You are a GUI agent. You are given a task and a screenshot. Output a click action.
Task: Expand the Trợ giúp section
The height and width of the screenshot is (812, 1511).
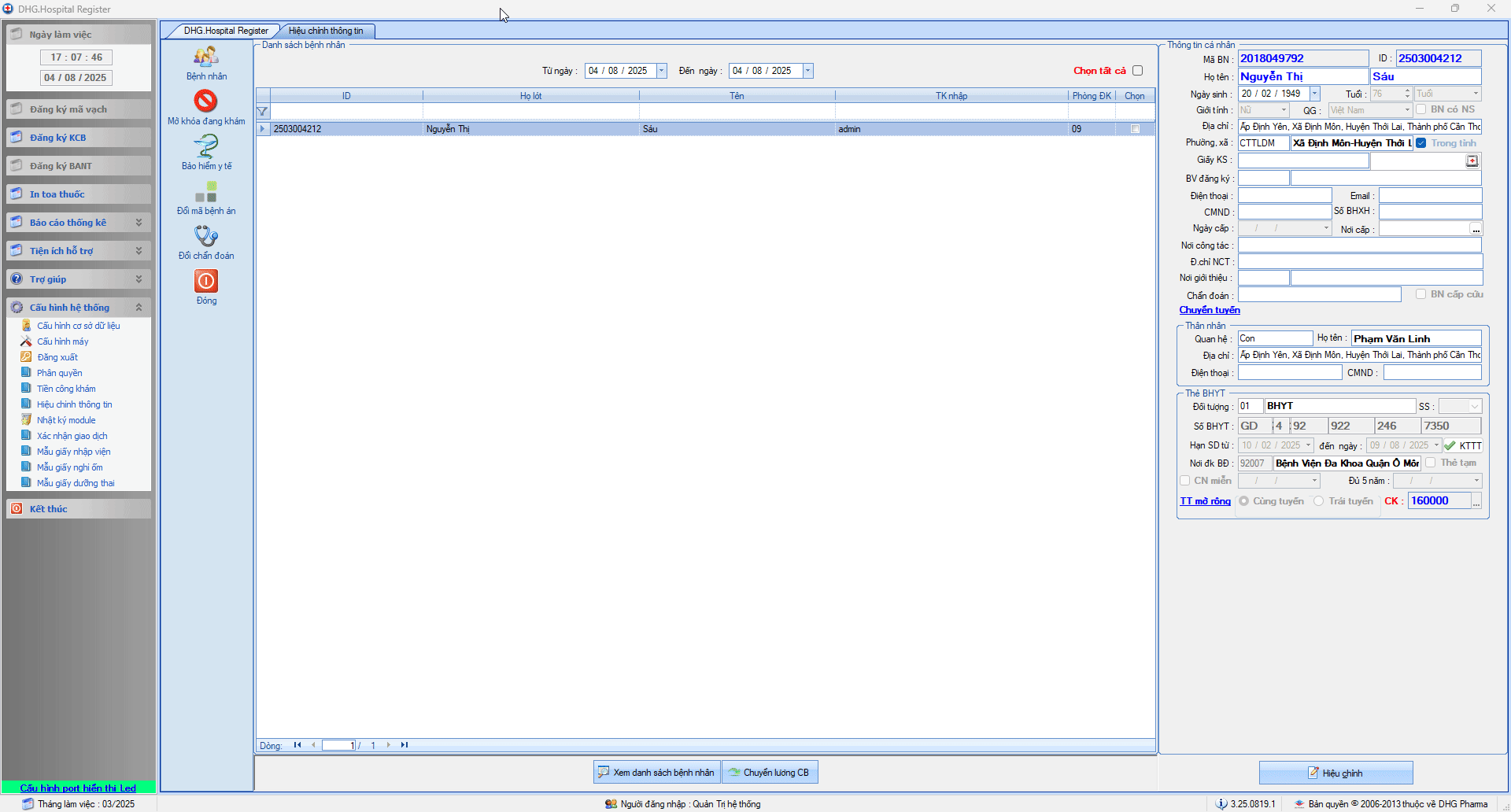pos(79,279)
